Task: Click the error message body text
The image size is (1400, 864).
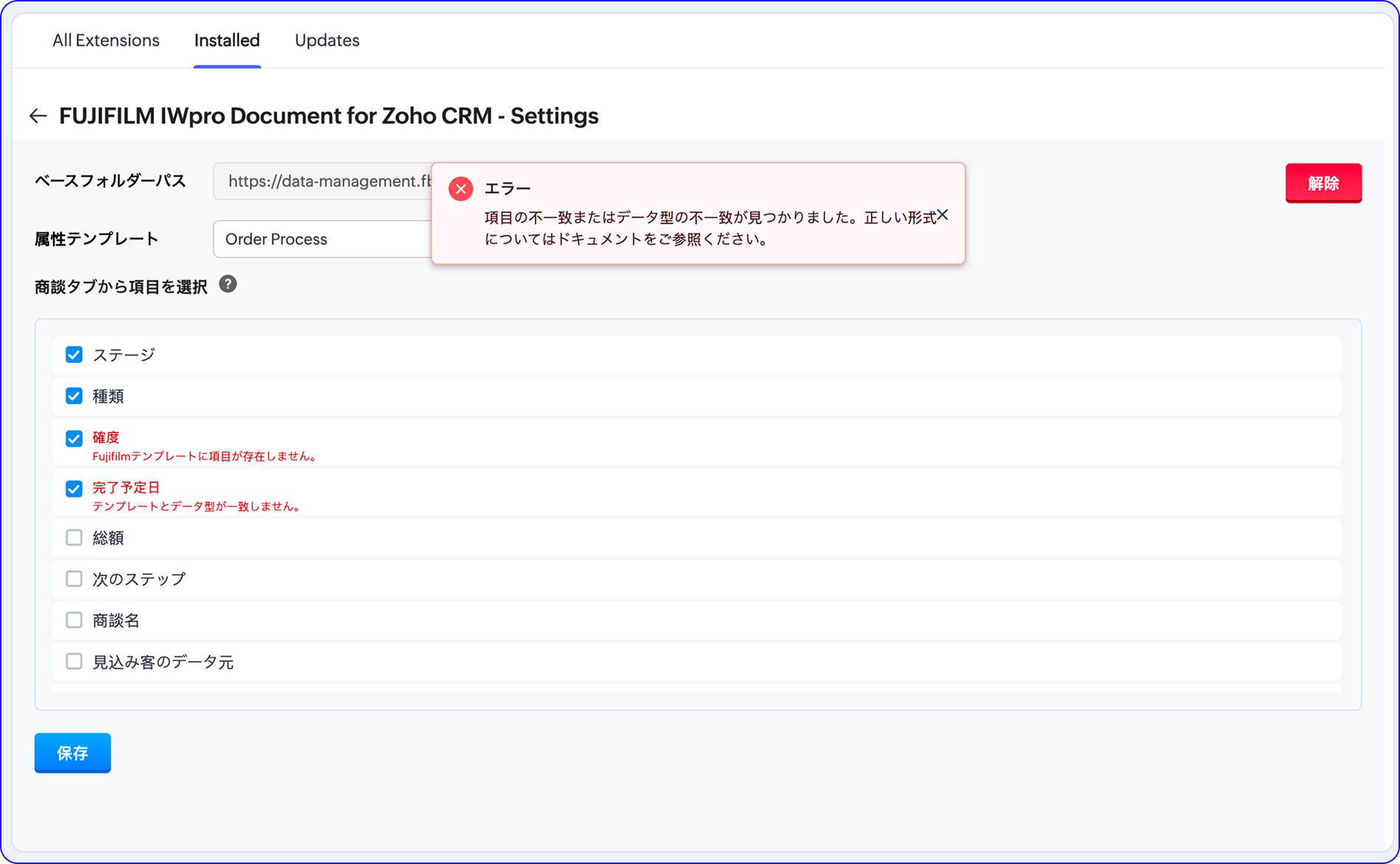Action: [x=710, y=228]
